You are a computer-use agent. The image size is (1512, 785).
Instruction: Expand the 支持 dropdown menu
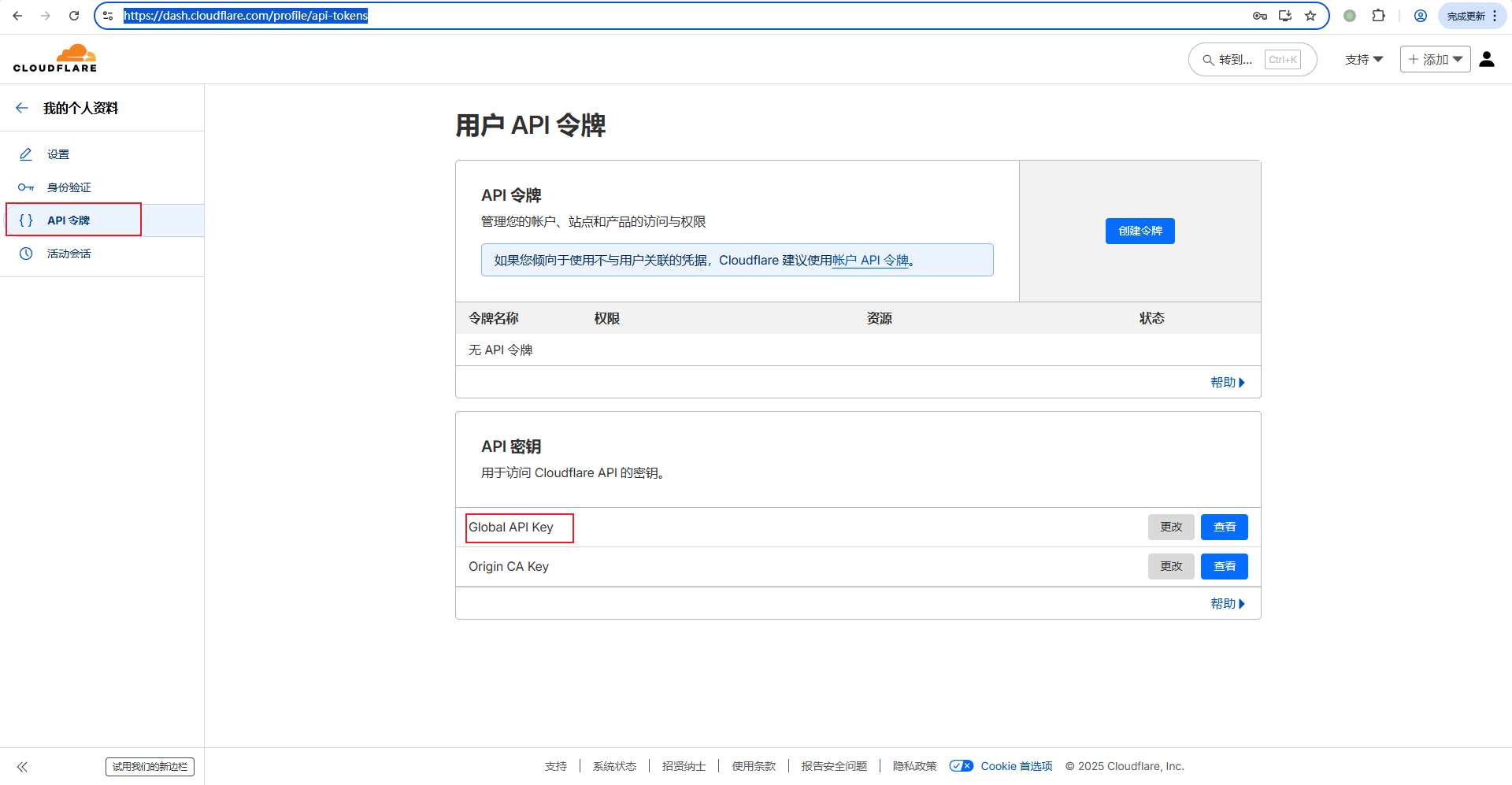pos(1364,59)
